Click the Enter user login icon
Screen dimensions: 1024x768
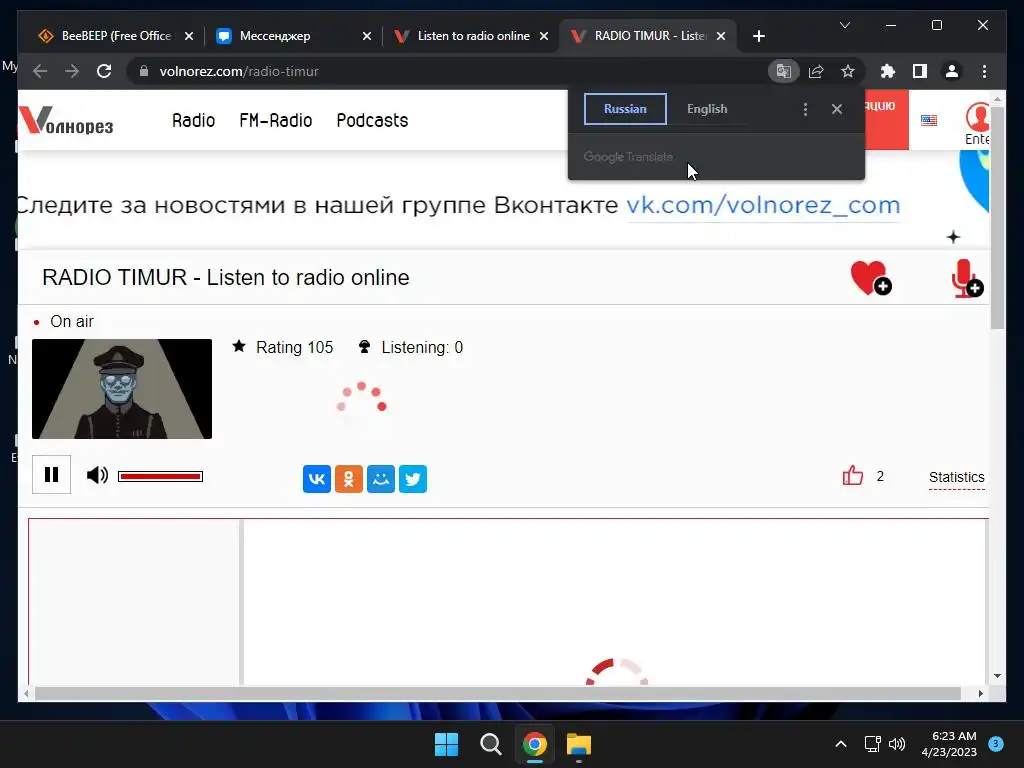[x=978, y=123]
